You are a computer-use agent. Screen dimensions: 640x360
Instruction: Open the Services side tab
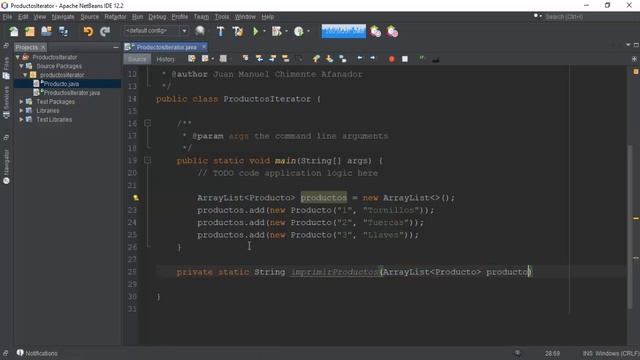tap(6, 102)
